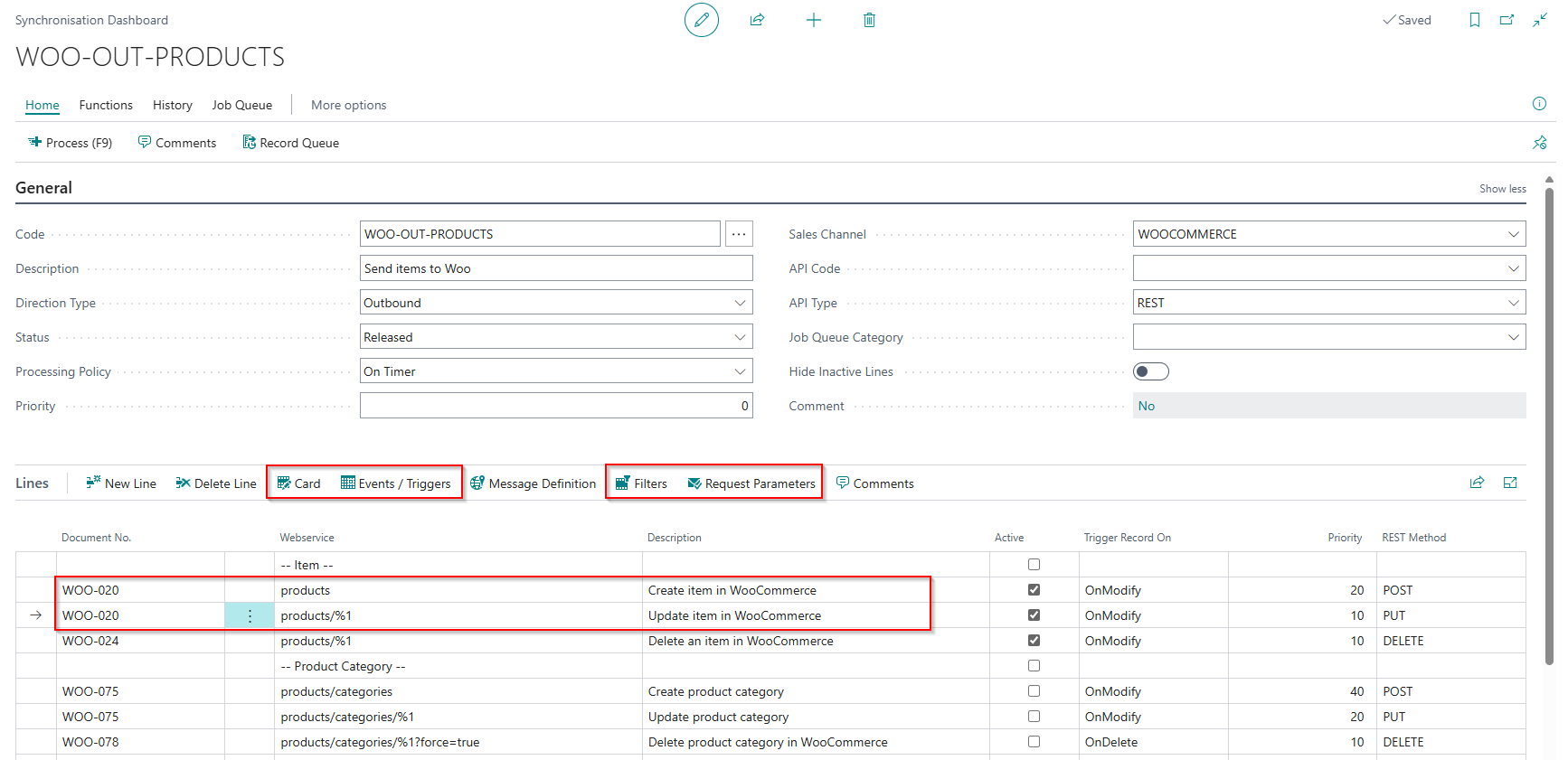Uncheck Active for Create item in WooCommerce
This screenshot has height=760, width=1568.
click(1034, 590)
